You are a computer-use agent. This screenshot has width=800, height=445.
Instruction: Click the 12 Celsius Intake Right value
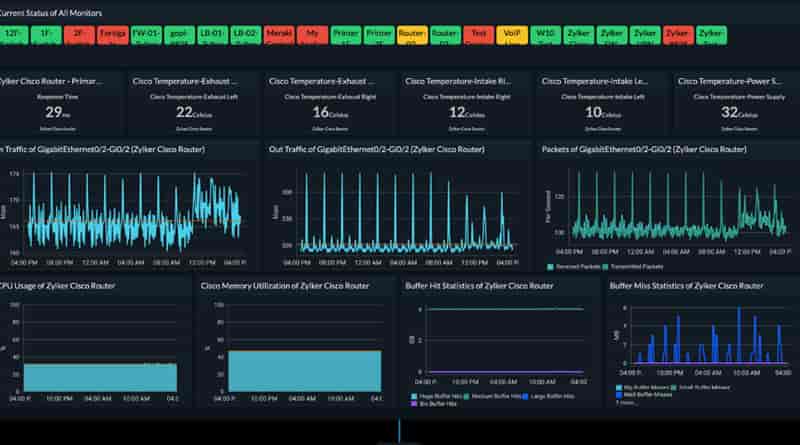pyautogui.click(x=467, y=112)
